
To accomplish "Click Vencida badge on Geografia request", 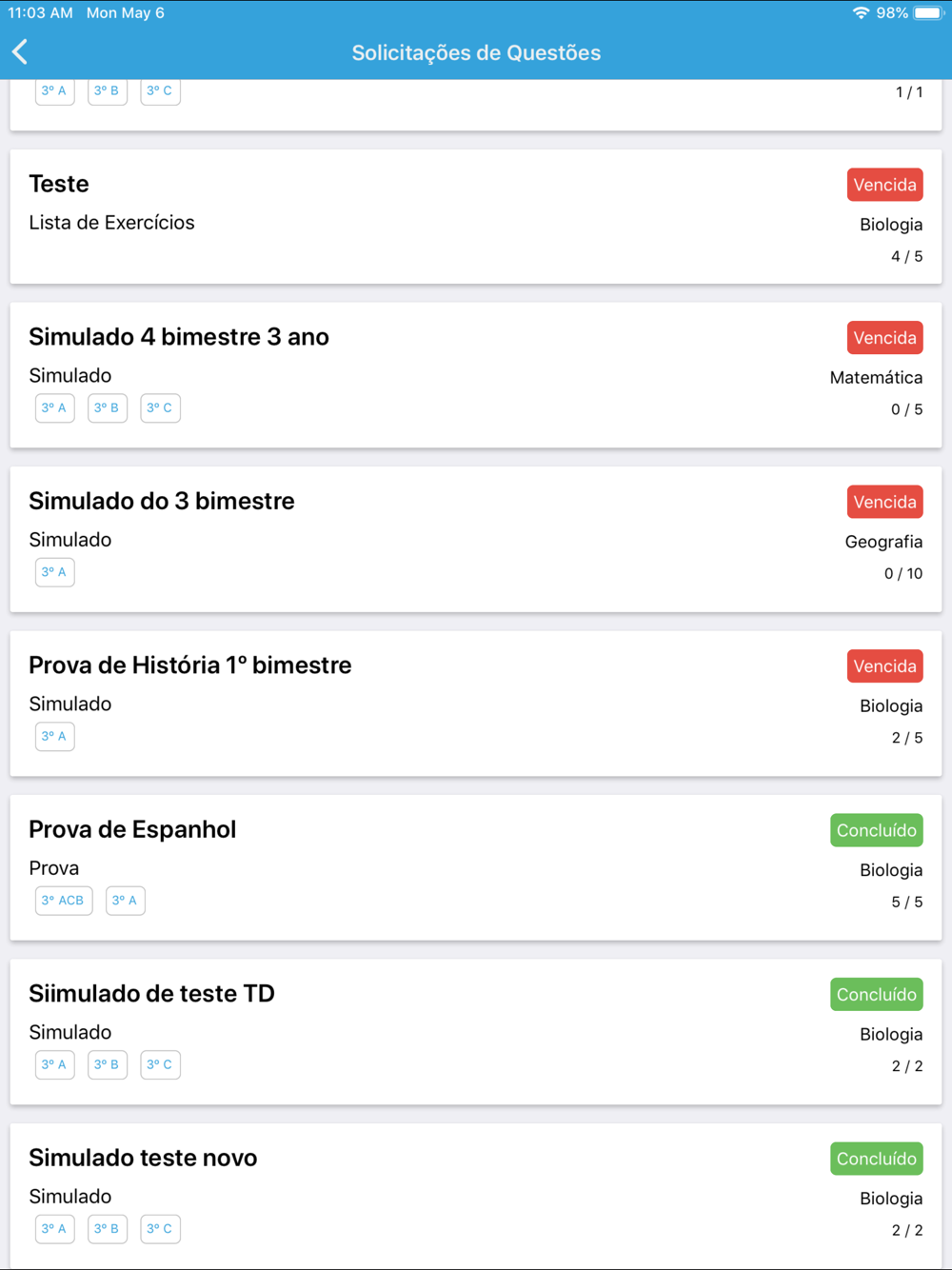I will coord(884,502).
